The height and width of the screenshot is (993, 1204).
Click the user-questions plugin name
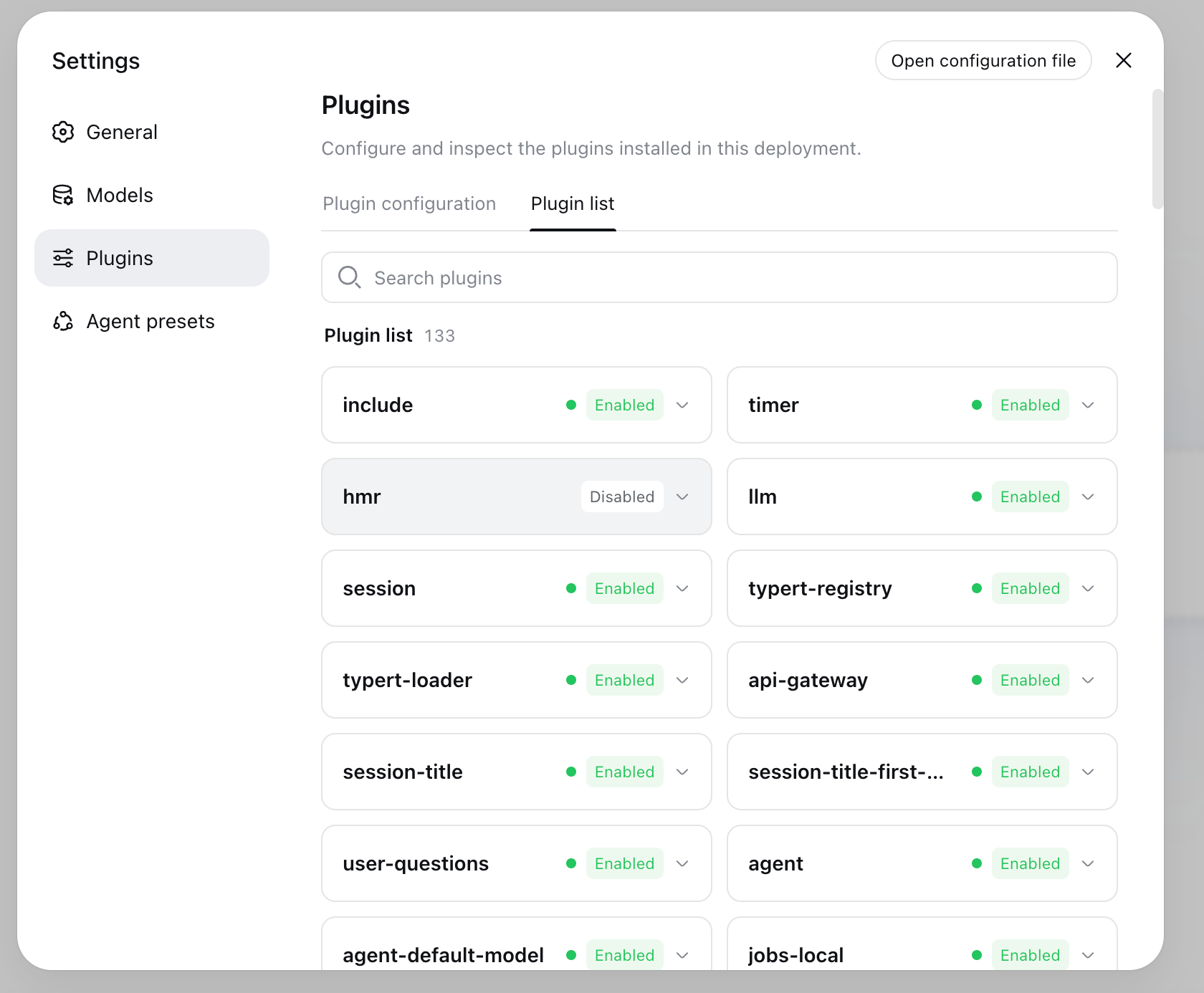(416, 863)
